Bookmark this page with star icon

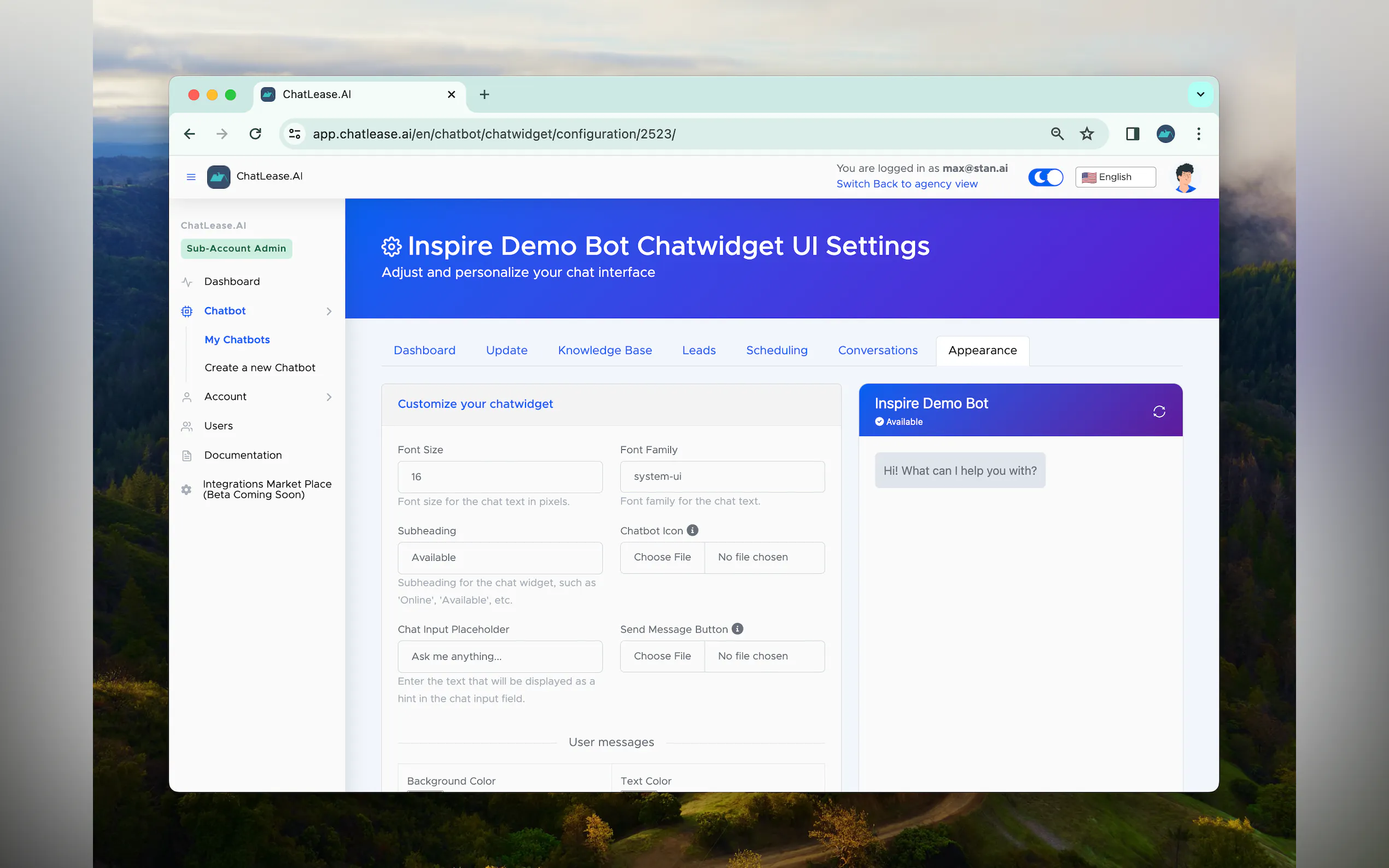(1087, 134)
